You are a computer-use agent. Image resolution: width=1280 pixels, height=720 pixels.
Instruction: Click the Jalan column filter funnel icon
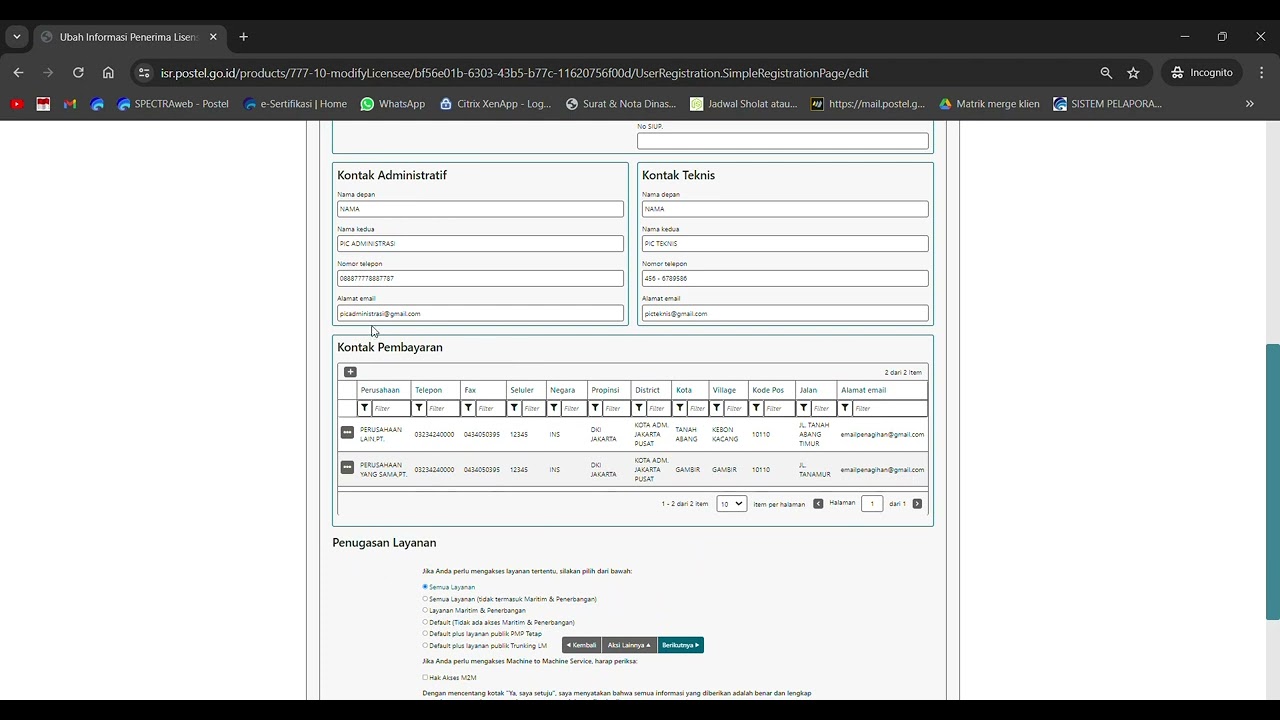coord(803,408)
